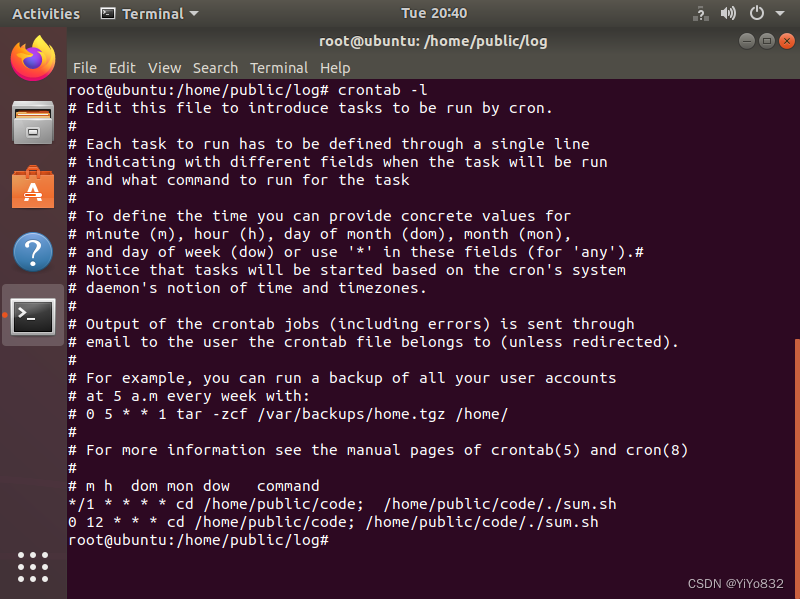Viewport: 800px width, 599px height.
Task: Open the Show Applications grid
Action: [x=32, y=567]
